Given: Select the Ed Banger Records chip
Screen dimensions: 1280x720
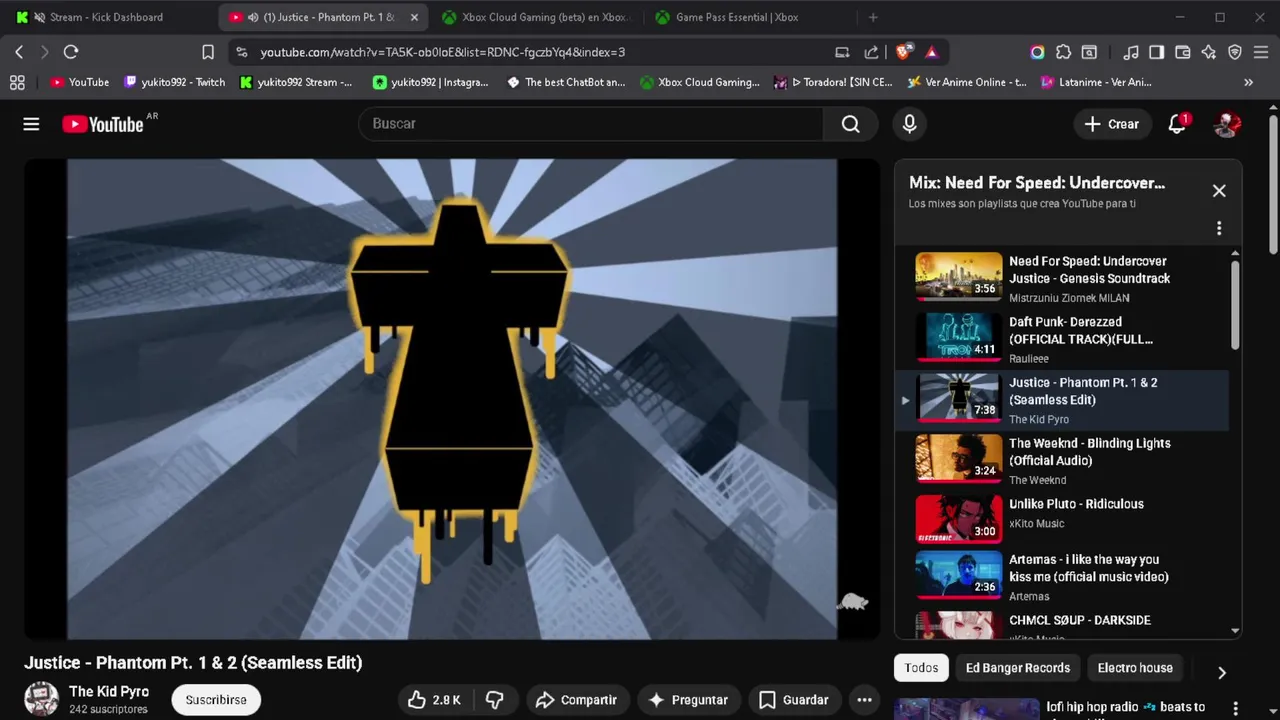Looking at the screenshot, I should (1017, 668).
